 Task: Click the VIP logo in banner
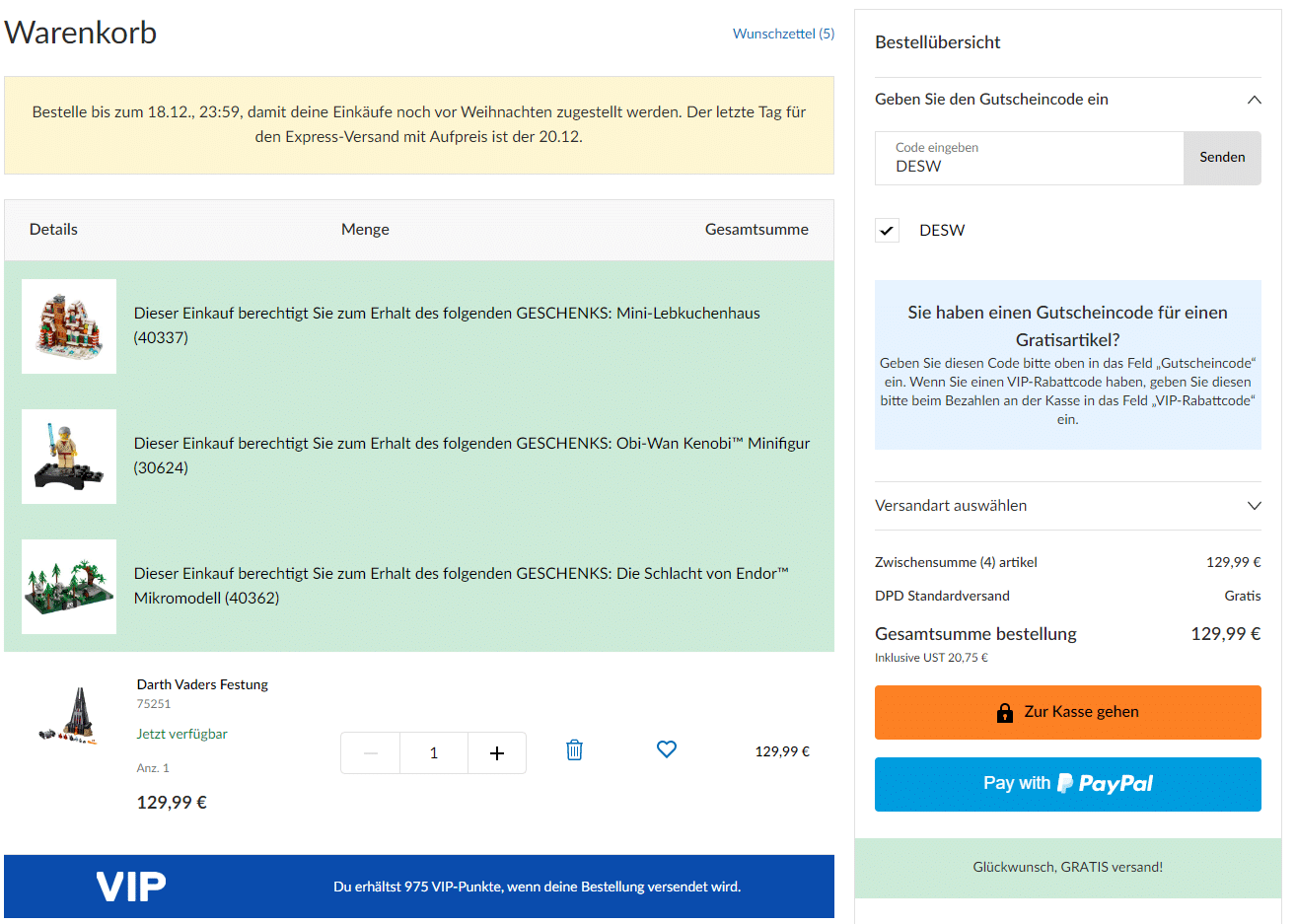point(131,887)
